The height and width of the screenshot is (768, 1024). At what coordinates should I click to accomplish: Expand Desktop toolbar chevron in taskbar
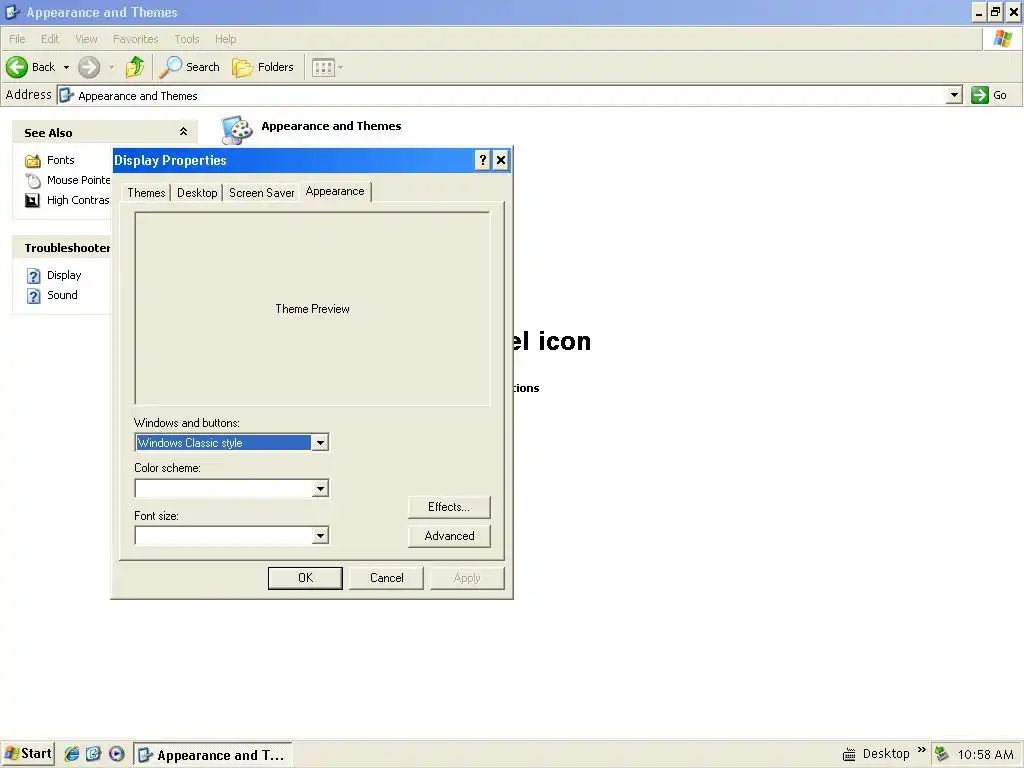coord(921,750)
